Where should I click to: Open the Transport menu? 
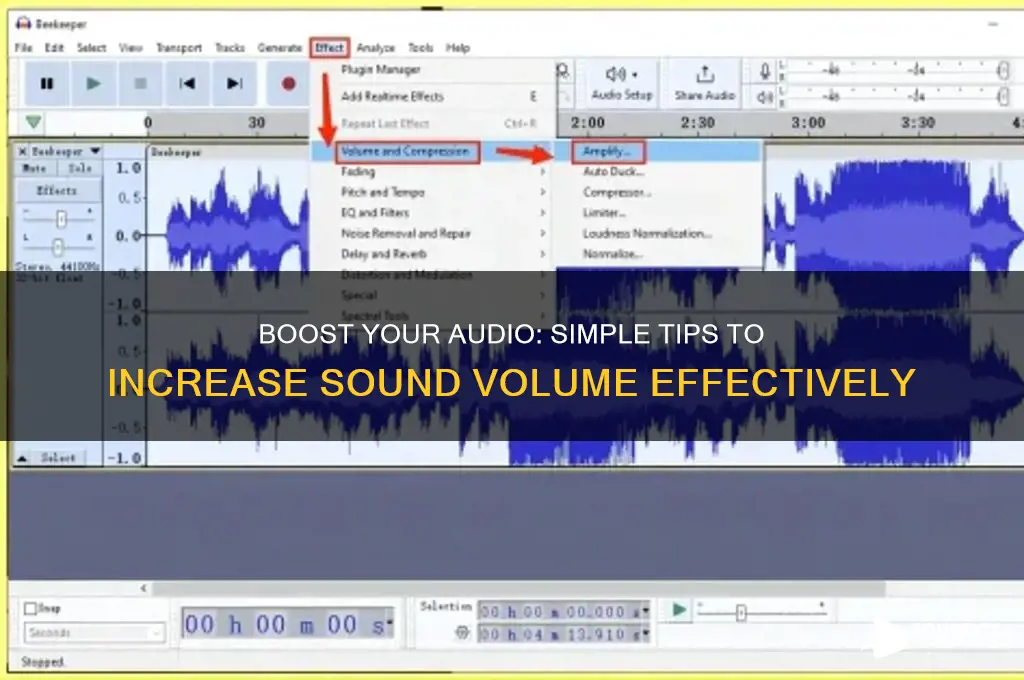pos(179,48)
